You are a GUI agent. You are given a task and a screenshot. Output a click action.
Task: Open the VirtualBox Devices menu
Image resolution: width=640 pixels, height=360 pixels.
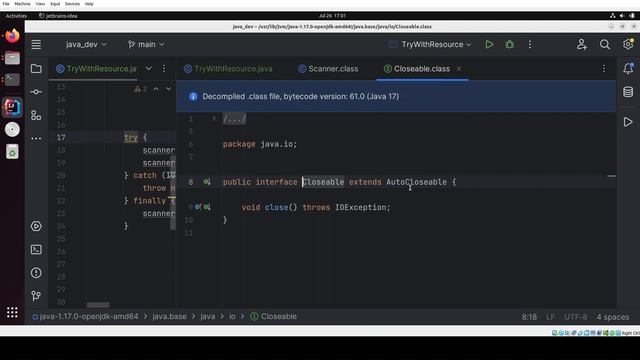[x=72, y=4]
